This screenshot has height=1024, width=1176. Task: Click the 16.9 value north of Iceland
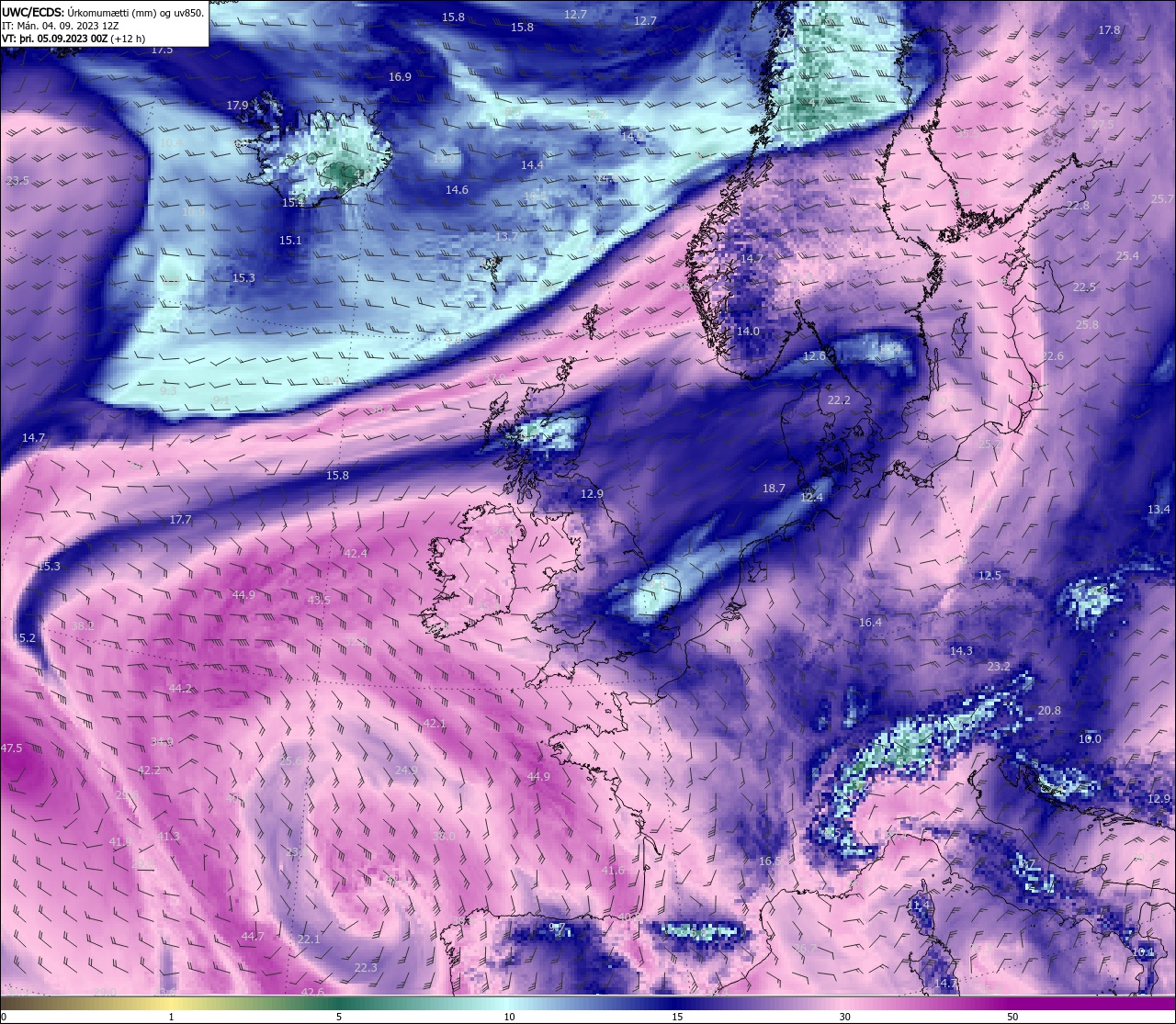click(x=400, y=77)
